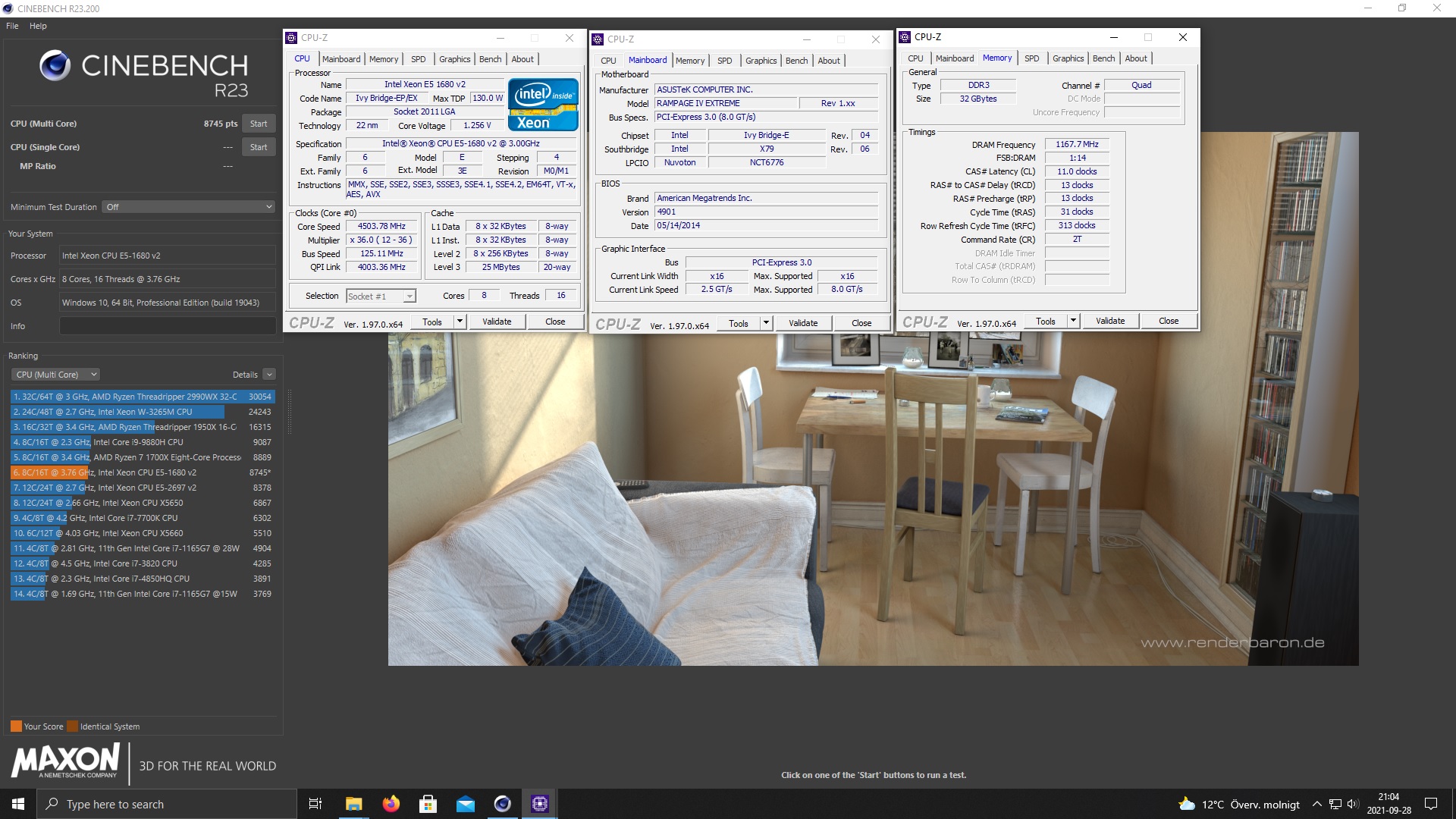This screenshot has height=819, width=1456.
Task: Click the volume icon in the tray
Action: coord(1353,804)
